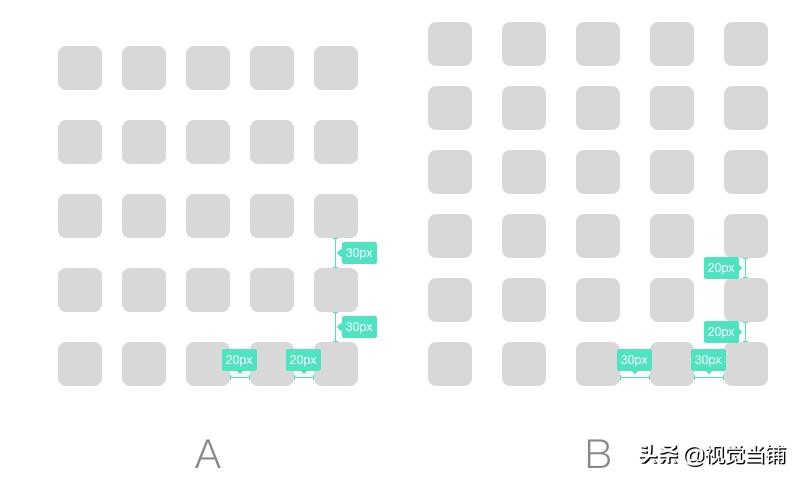The width and height of the screenshot is (800, 479).
Task: Click the large letter A caption
Action: click(208, 455)
